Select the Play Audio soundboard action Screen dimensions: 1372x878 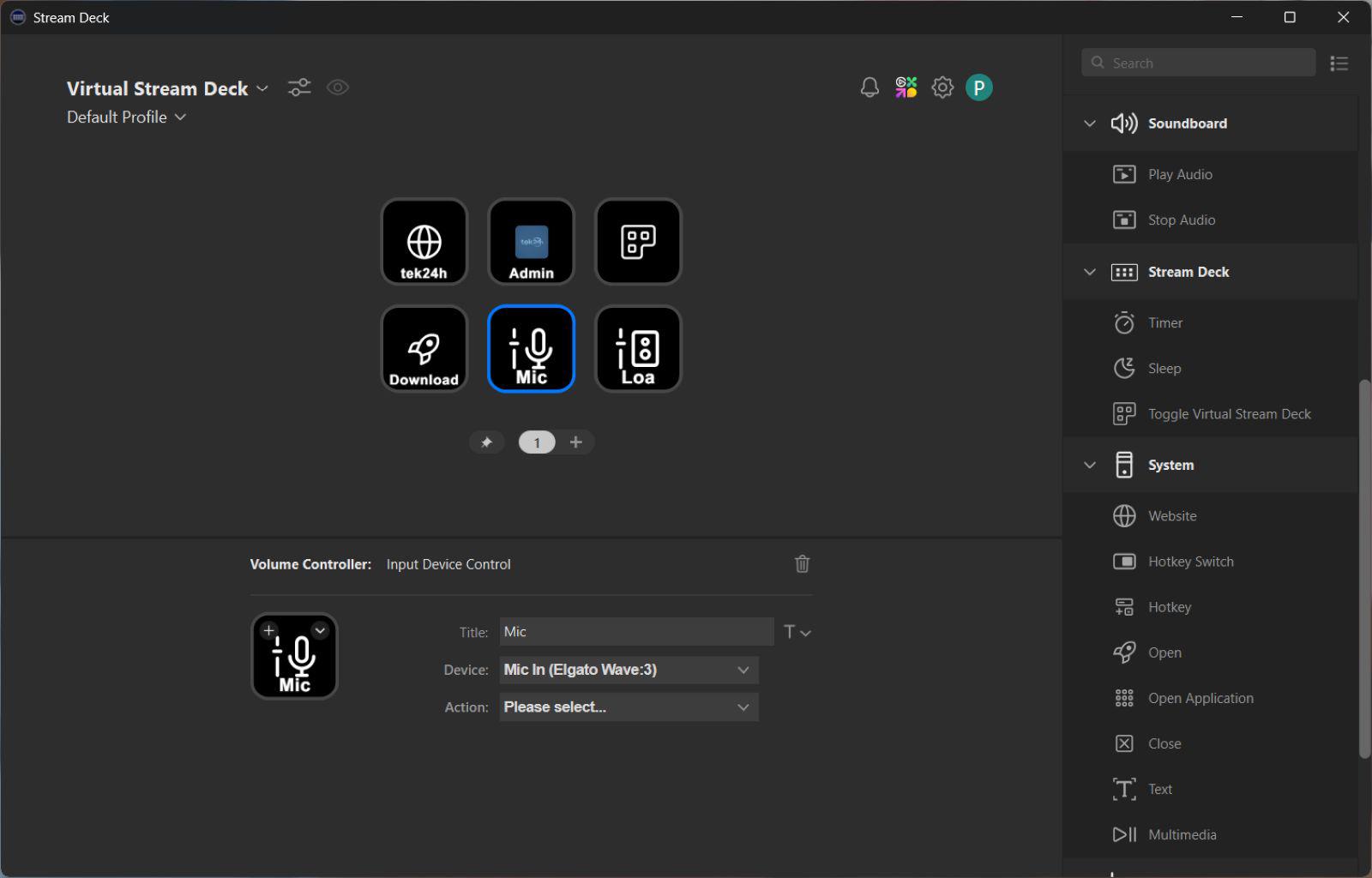[x=1180, y=174]
